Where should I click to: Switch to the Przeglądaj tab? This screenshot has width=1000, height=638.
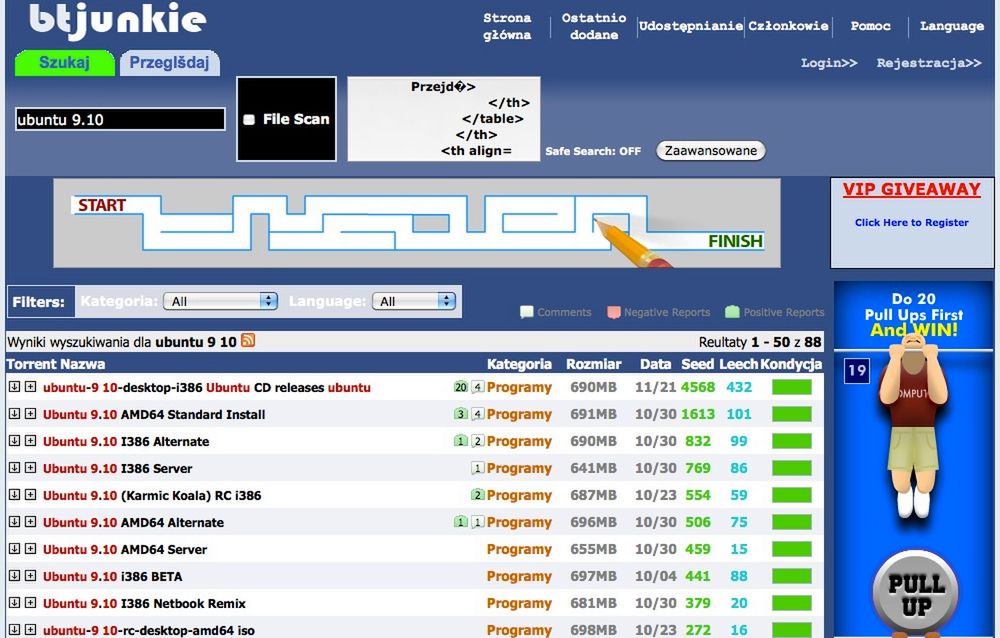click(169, 63)
